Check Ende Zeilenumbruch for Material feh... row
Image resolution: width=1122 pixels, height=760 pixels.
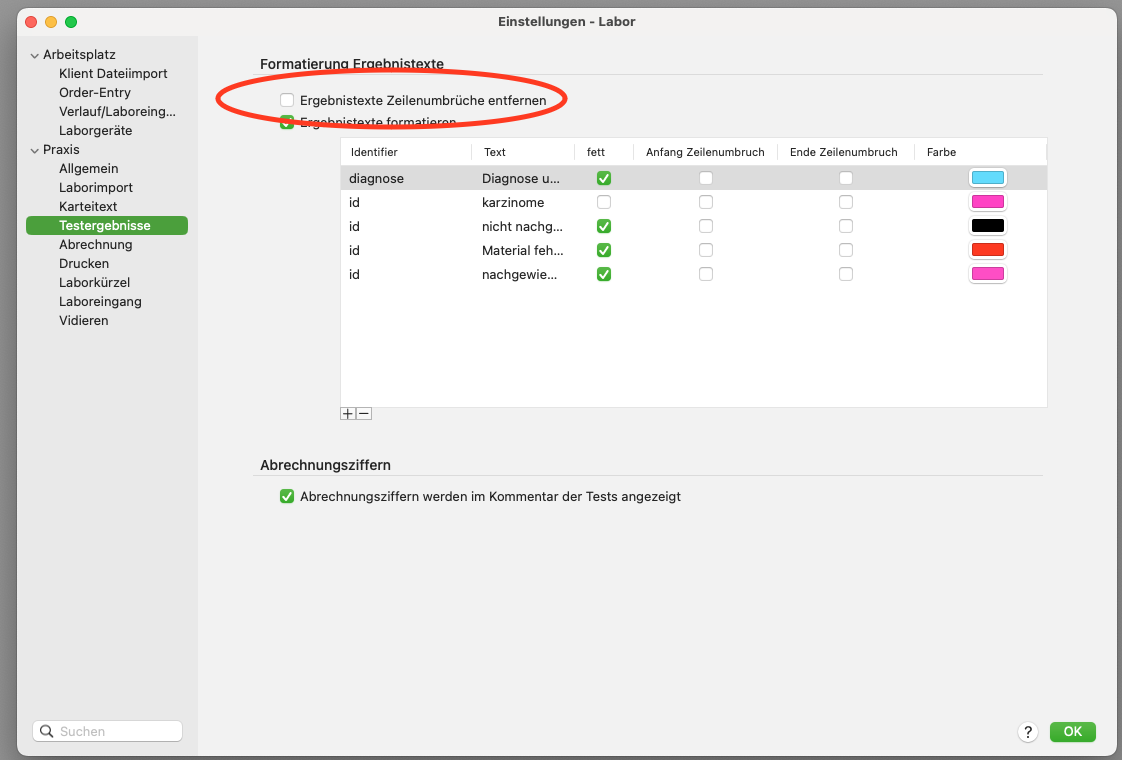[846, 250]
